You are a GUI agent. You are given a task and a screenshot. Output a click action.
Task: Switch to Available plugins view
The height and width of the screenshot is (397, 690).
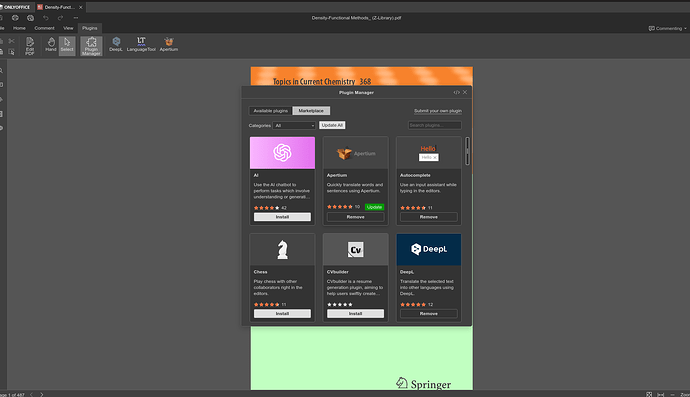pyautogui.click(x=270, y=111)
